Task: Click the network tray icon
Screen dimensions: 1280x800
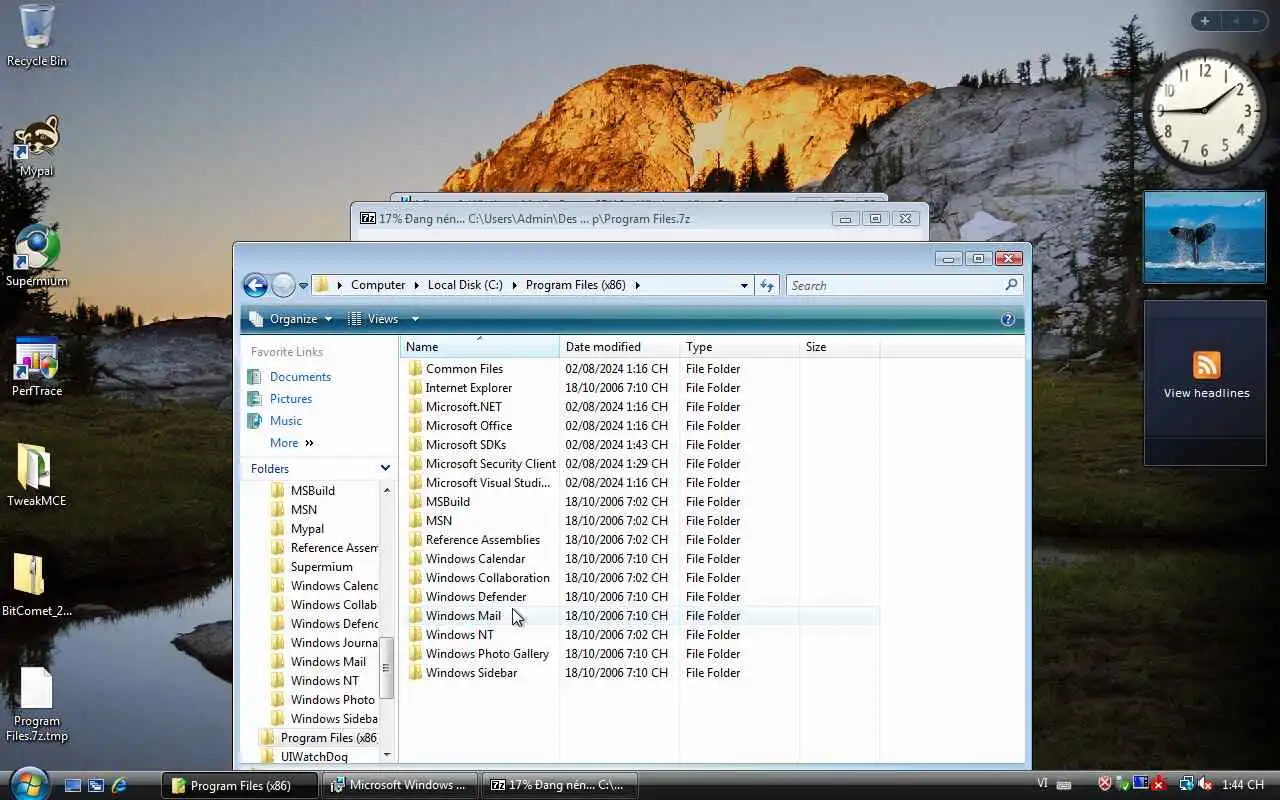Action: pos(1186,785)
